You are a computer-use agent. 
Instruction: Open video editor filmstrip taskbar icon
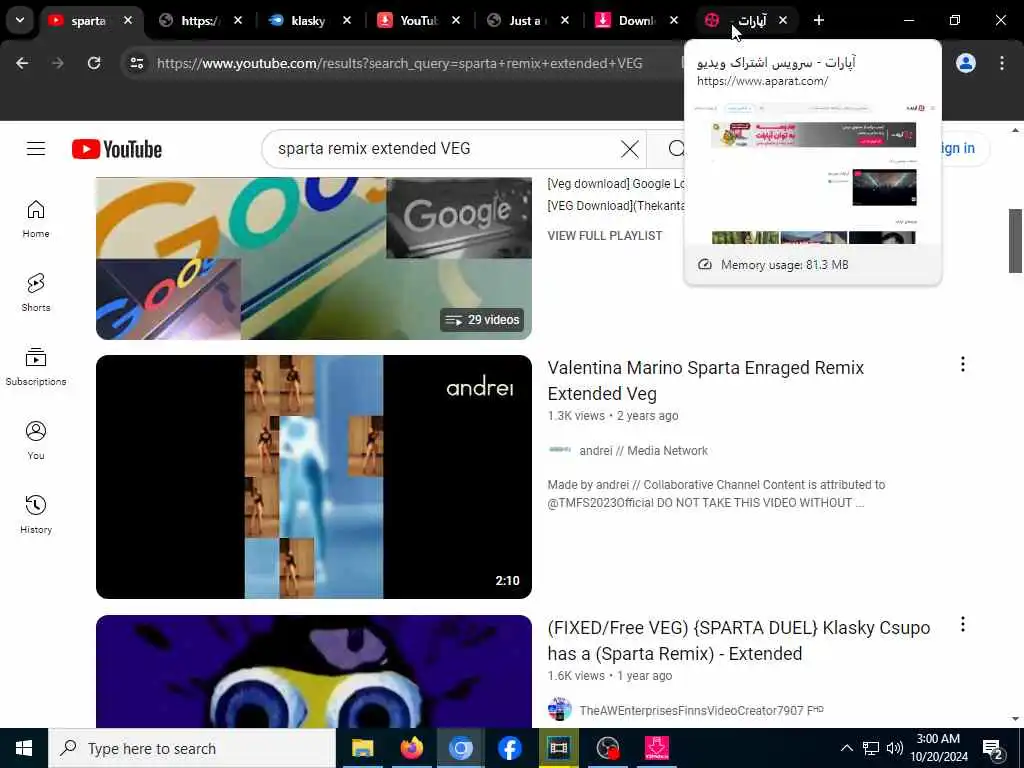558,748
